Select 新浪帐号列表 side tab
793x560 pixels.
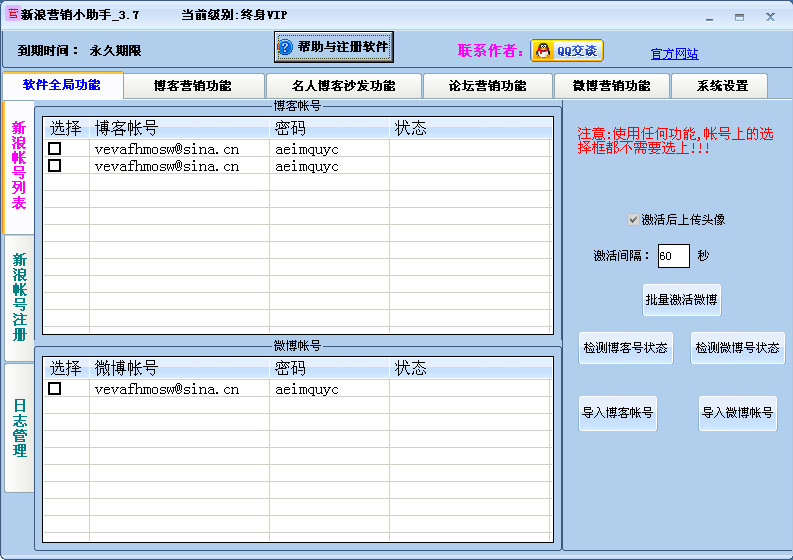coord(19,166)
